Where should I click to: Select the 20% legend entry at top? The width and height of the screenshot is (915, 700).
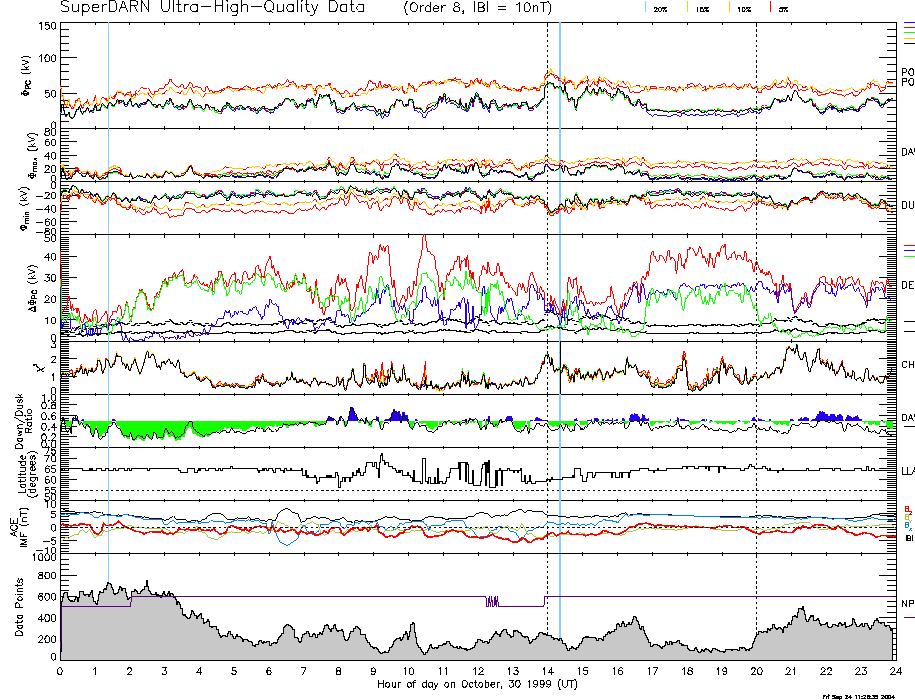(x=660, y=8)
